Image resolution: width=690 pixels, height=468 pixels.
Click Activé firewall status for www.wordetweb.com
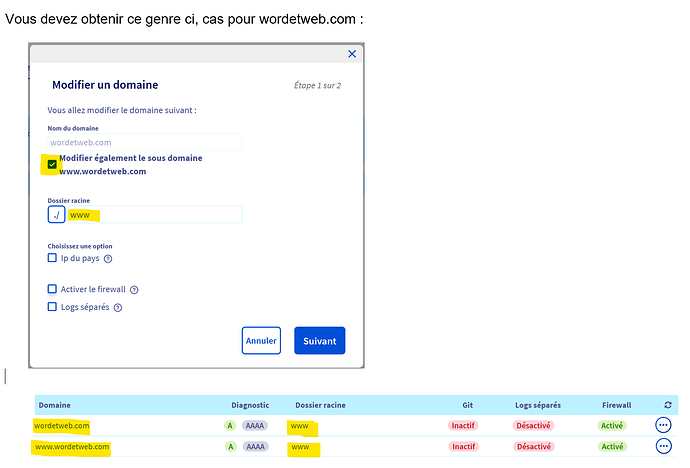point(612,446)
